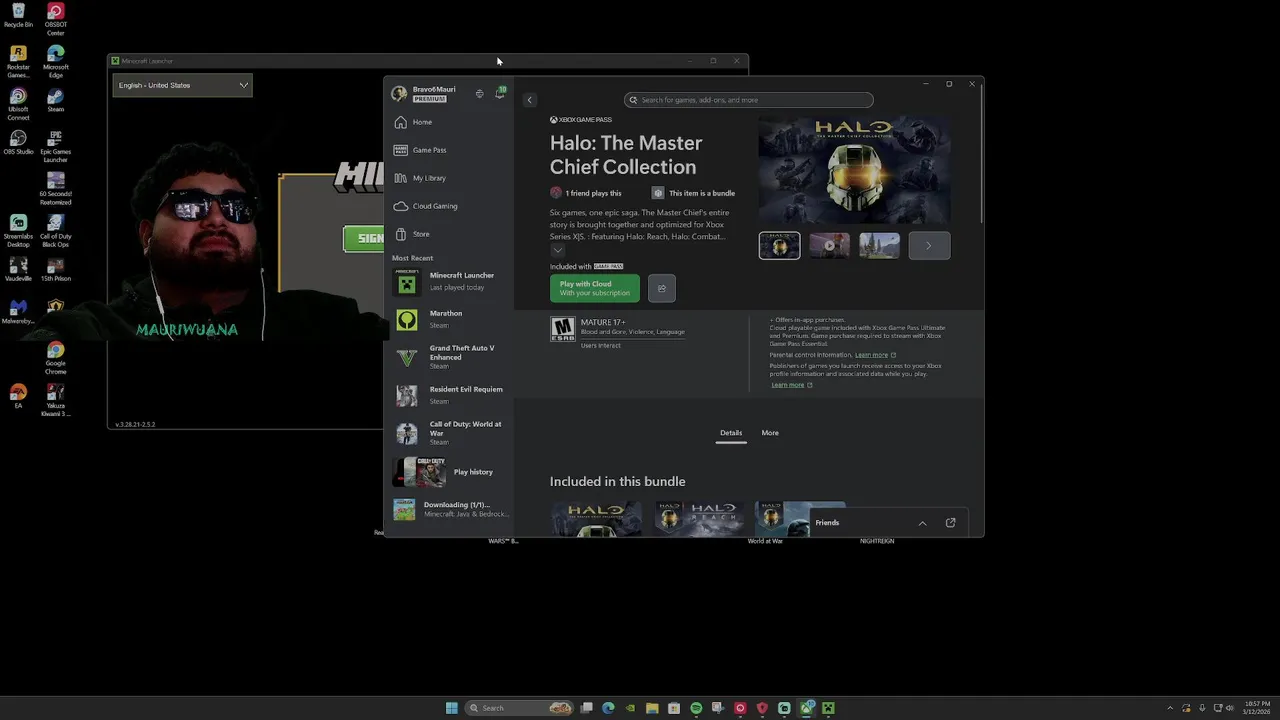Viewport: 1280px width, 720px height.
Task: Open Google Chrome desktop icon
Action: tap(56, 358)
